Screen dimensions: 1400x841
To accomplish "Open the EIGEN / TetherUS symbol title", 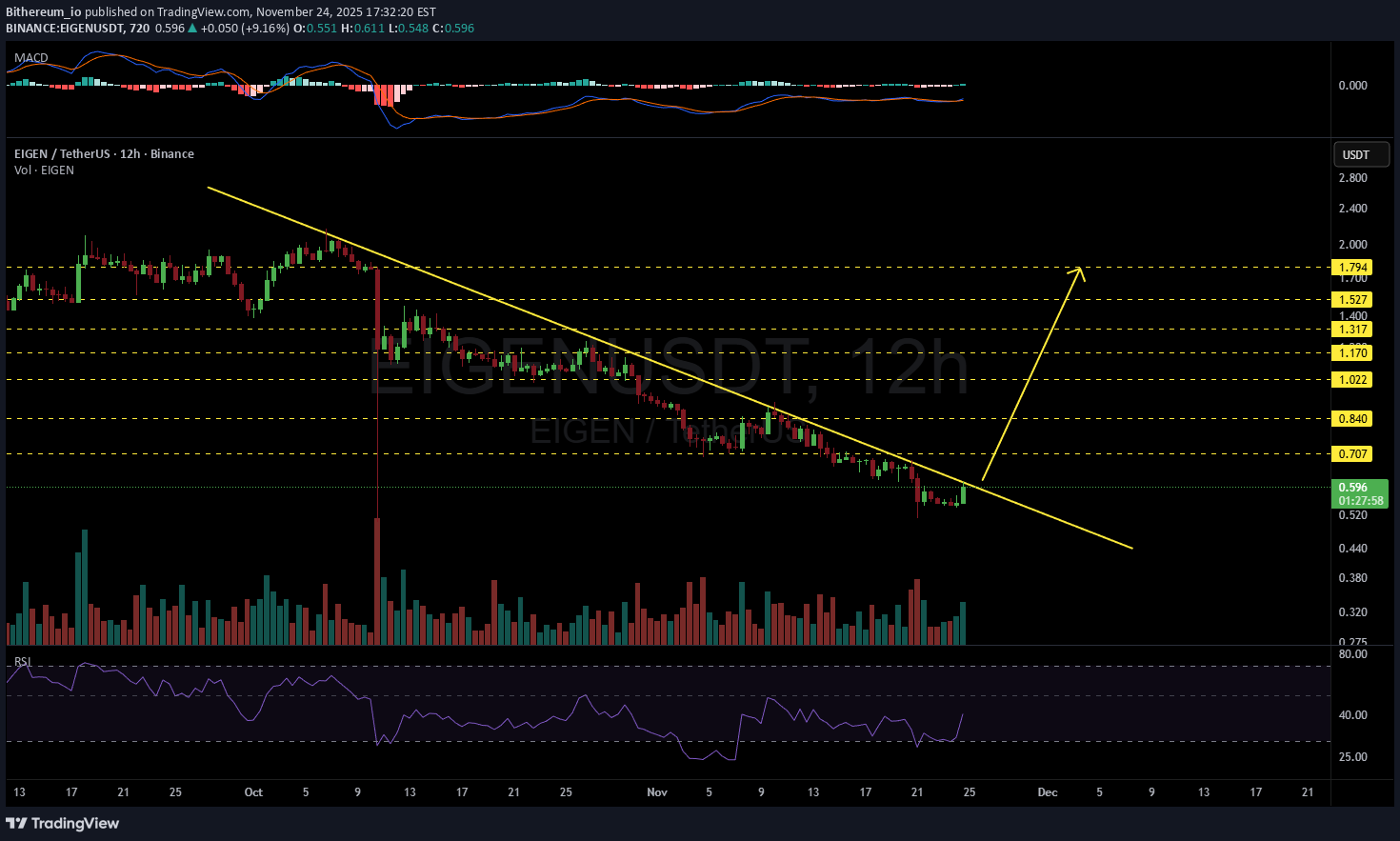I will tap(104, 154).
